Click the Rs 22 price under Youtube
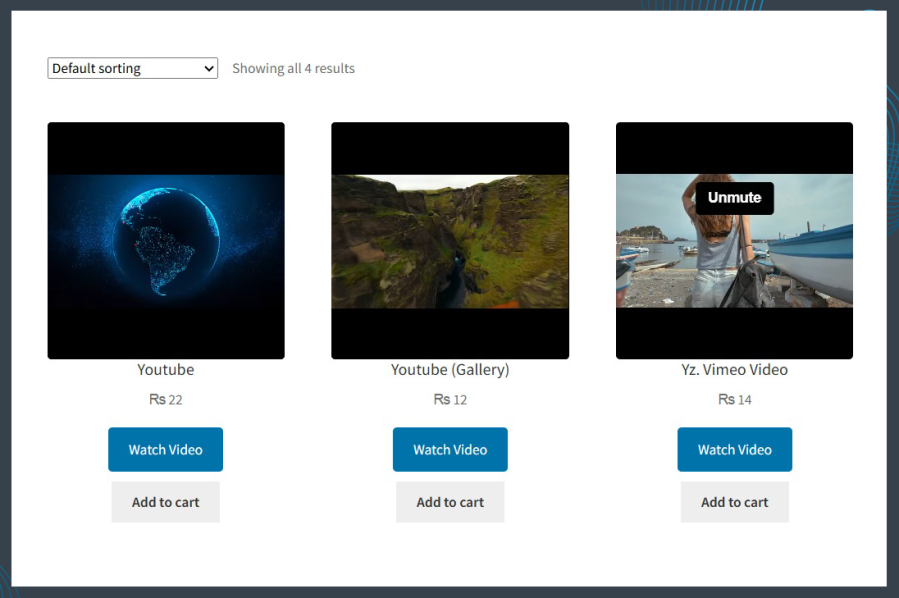 point(165,398)
